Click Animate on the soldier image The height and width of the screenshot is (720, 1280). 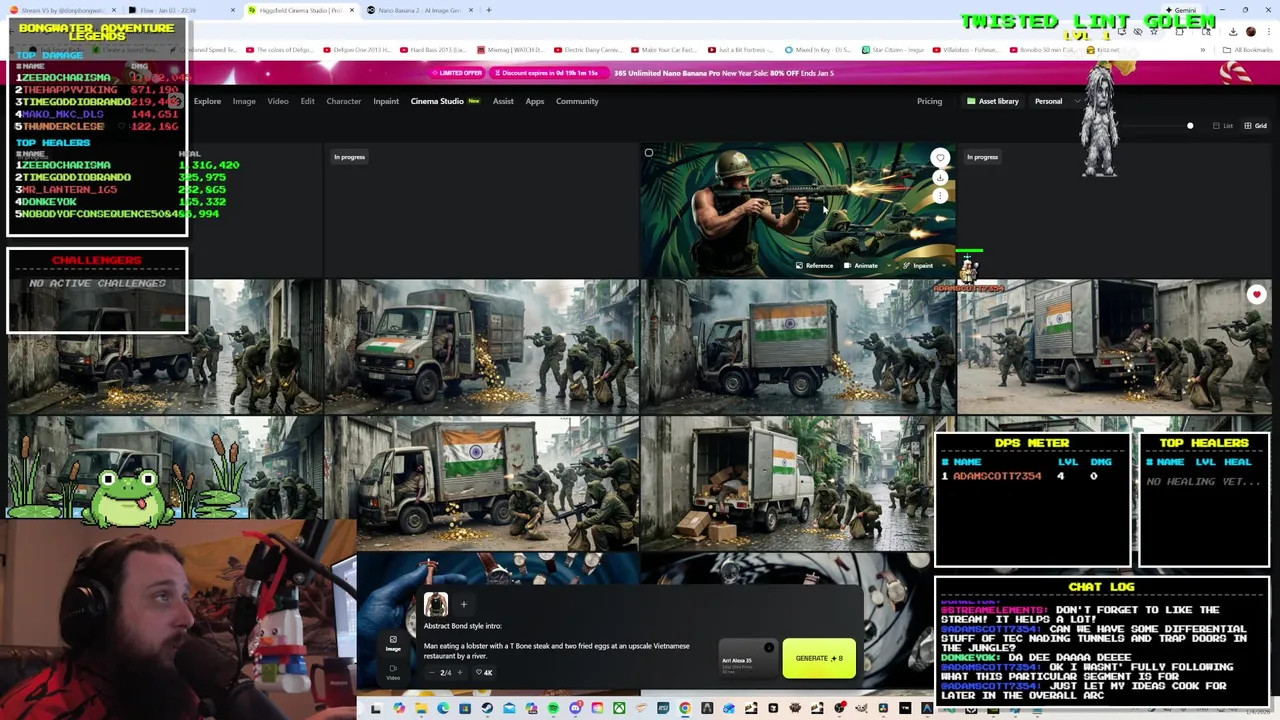tap(861, 266)
